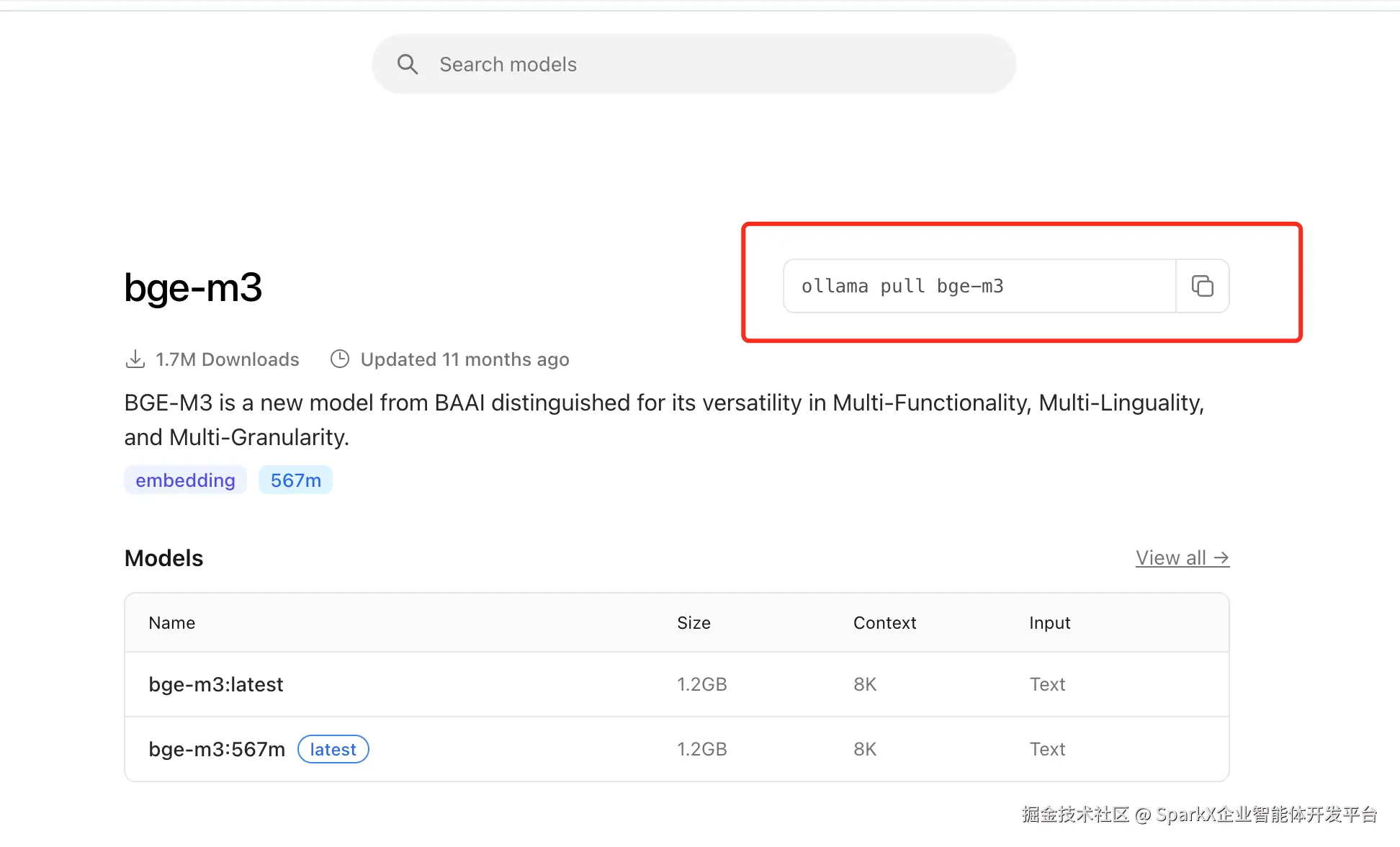The image size is (1400, 847).
Task: Click the latest badge next to 567m
Action: 333,749
